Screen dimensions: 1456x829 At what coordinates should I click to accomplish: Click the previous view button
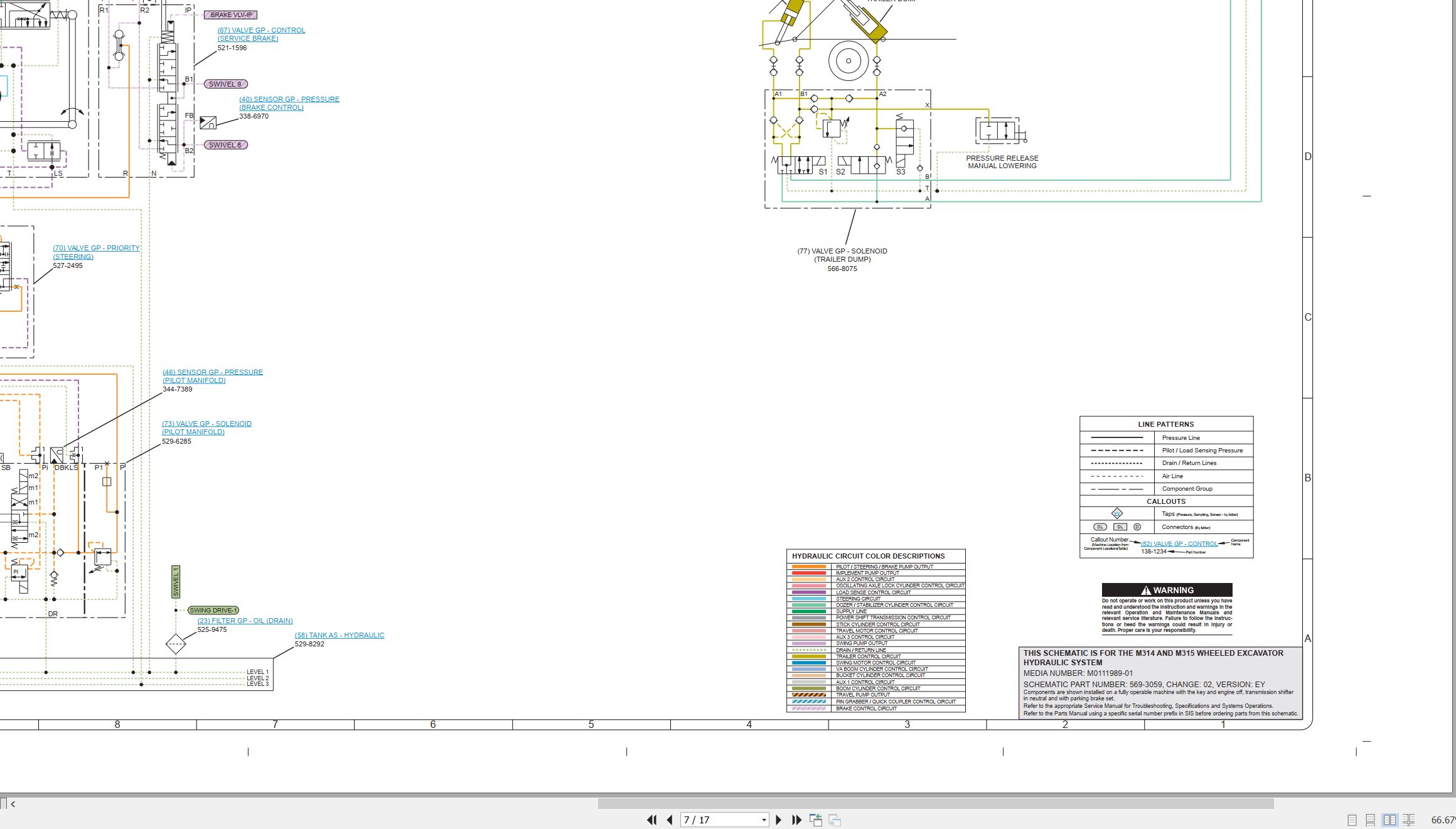point(816,820)
